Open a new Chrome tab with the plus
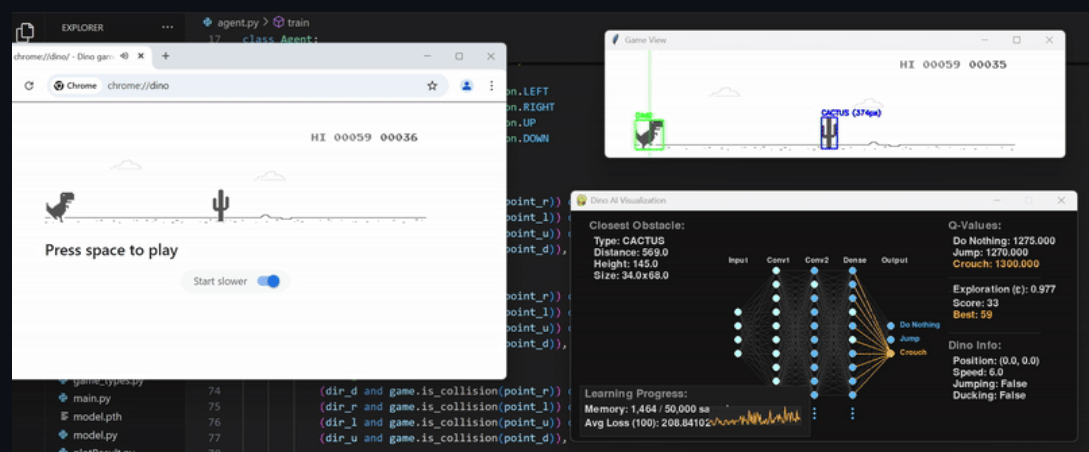The image size is (1089, 452). 165,56
